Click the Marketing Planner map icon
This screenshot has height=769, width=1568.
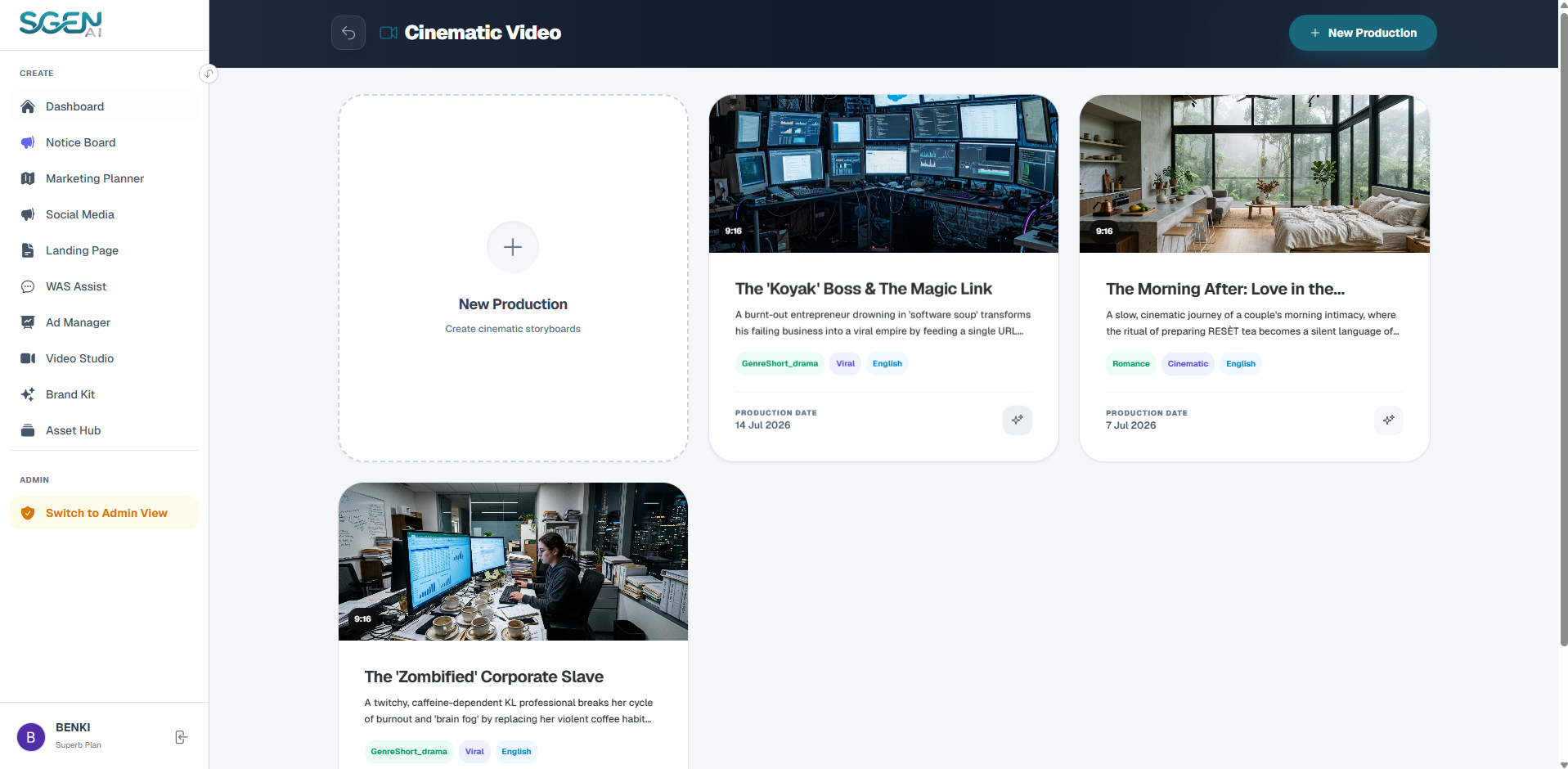(28, 178)
